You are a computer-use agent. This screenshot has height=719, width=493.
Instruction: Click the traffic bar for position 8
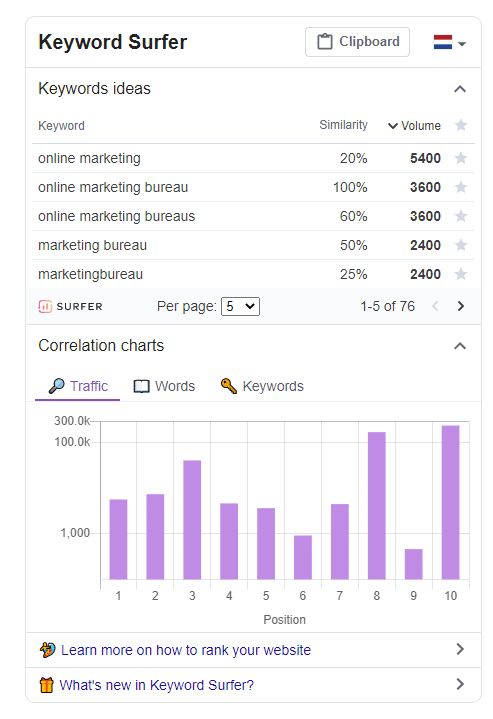pyautogui.click(x=377, y=505)
